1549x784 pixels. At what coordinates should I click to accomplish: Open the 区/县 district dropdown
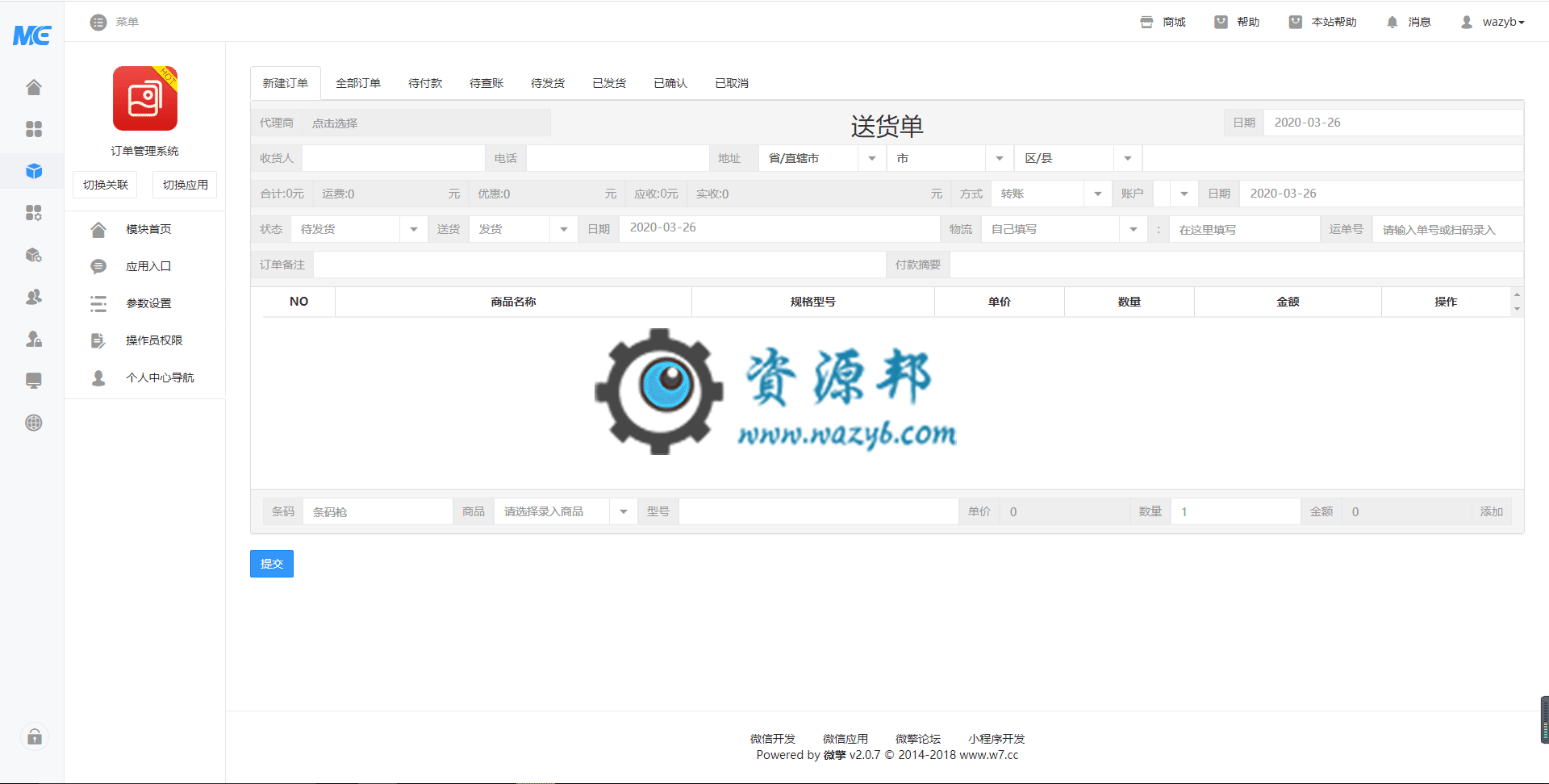click(x=1079, y=159)
